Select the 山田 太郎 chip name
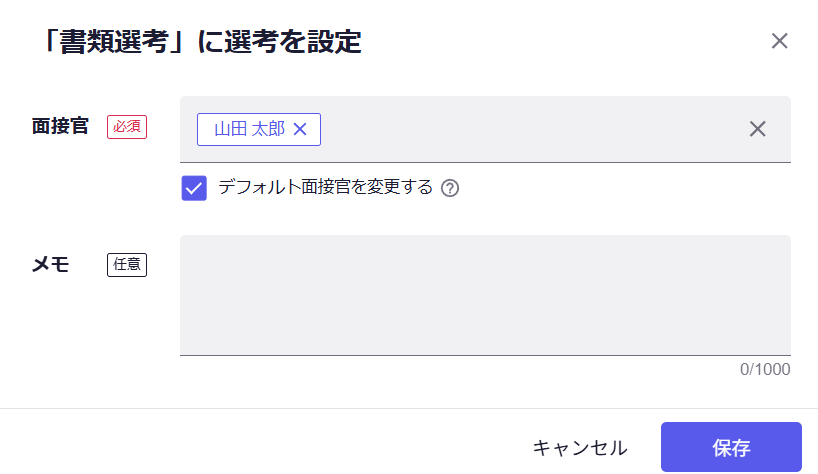Viewport: 818px width, 474px height. pos(249,129)
